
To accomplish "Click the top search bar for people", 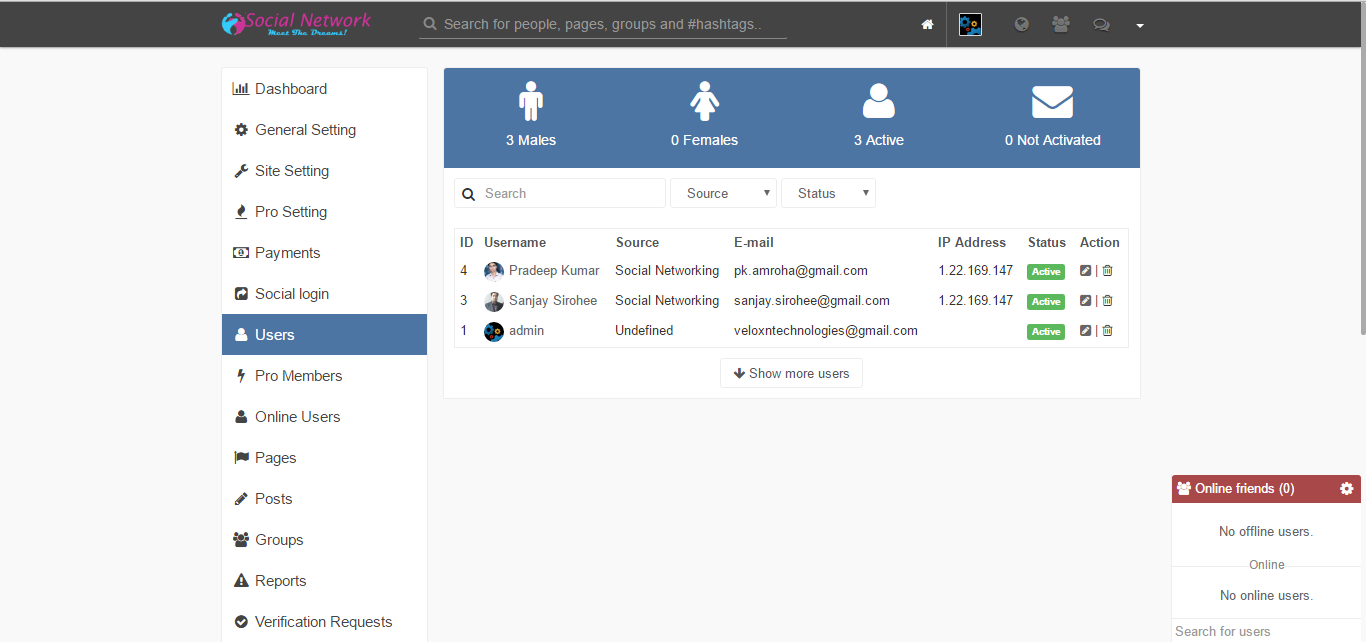I will coord(603,24).
